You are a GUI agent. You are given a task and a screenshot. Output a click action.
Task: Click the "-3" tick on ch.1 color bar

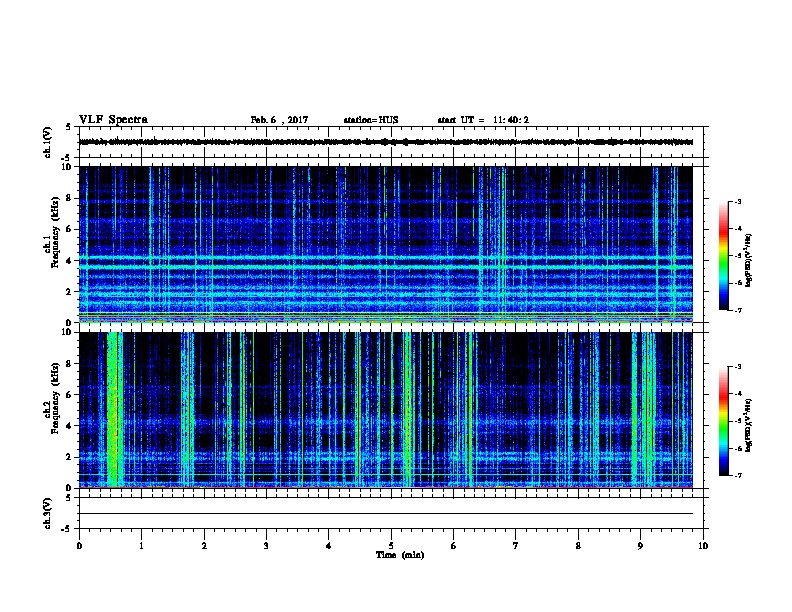pos(738,201)
